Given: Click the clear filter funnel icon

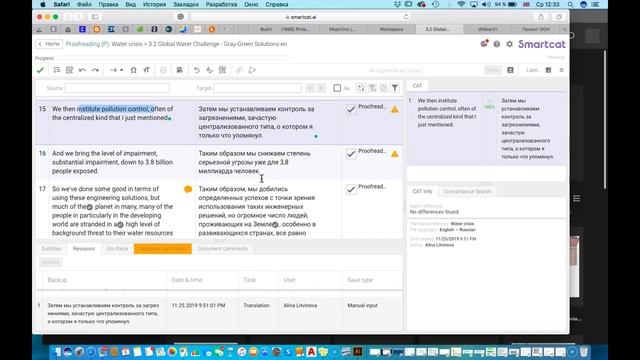Looking at the screenshot, I should click(372, 88).
